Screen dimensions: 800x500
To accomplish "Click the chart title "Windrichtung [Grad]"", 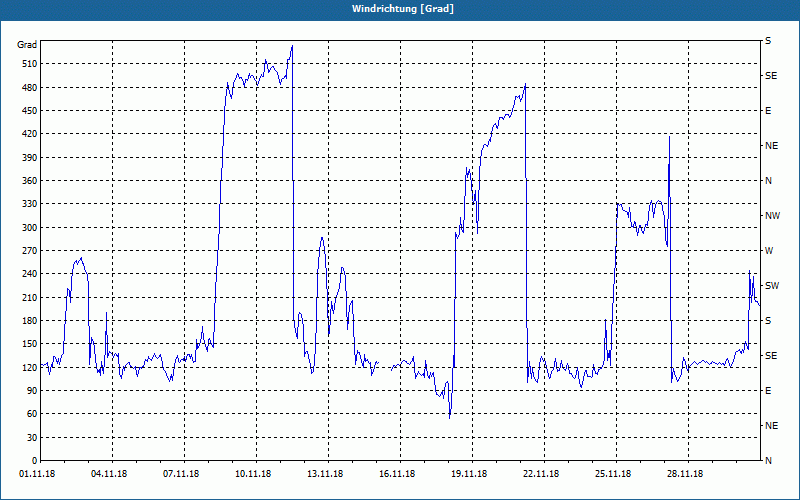I will (x=403, y=9).
